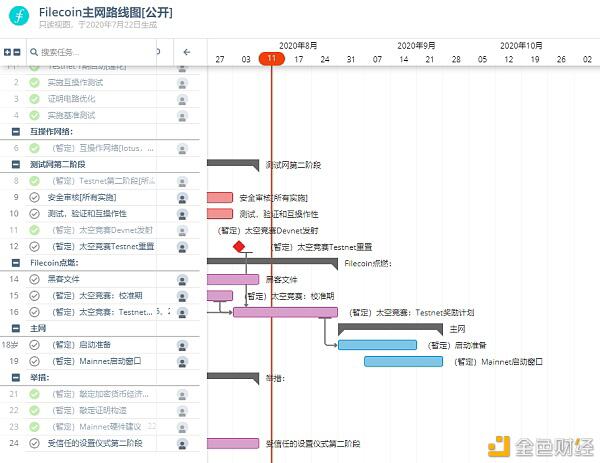This screenshot has height=463, width=600.
Task: Select the pink 黑客文件 Gantt bar
Action: (x=233, y=279)
